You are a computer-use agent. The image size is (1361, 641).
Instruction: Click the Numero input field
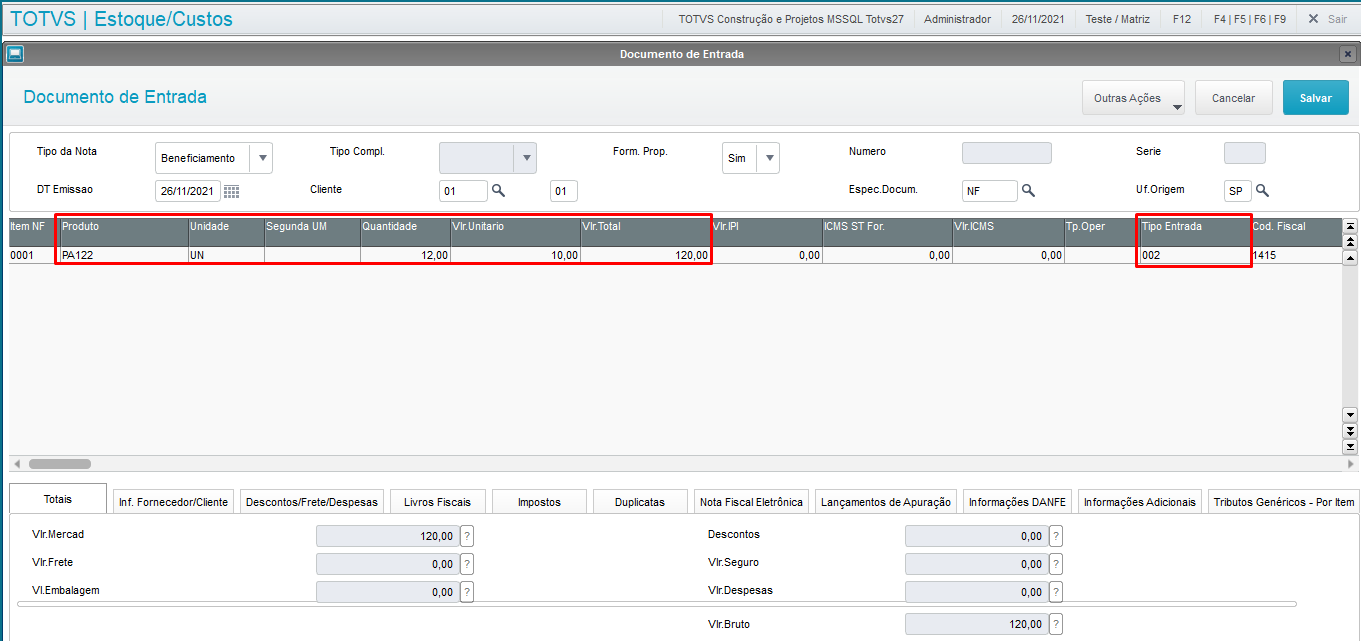[1006, 153]
